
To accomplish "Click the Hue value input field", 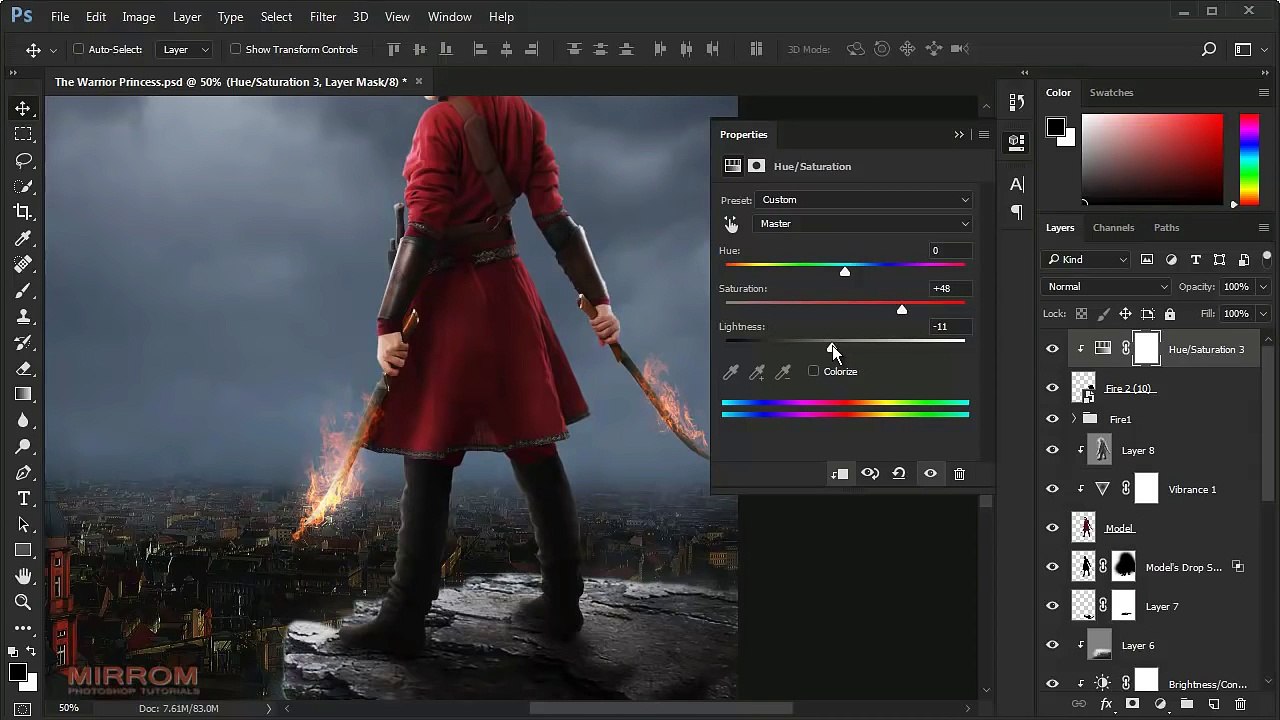I will [x=950, y=251].
